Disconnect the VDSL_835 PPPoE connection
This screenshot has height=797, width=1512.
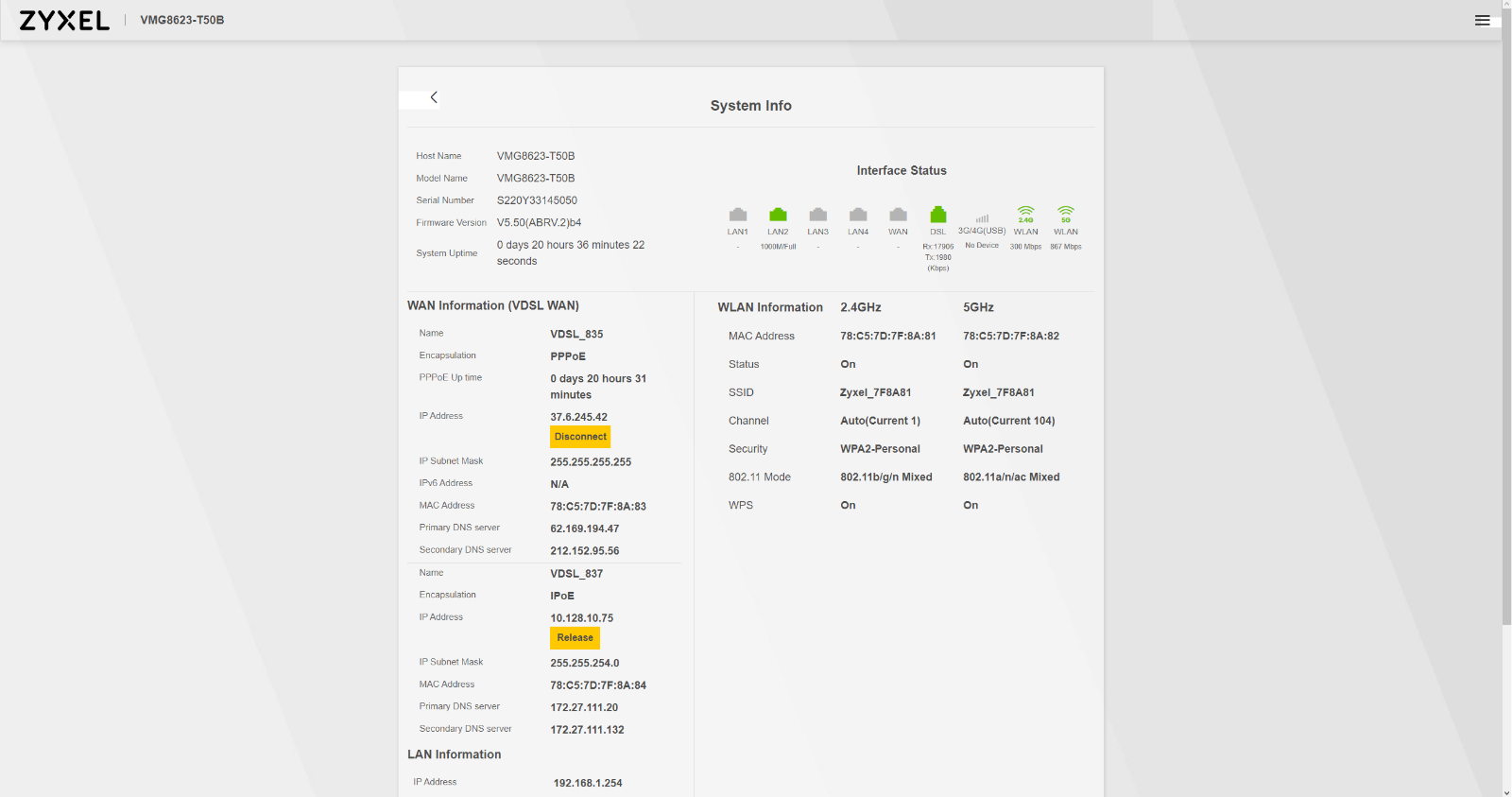point(580,437)
